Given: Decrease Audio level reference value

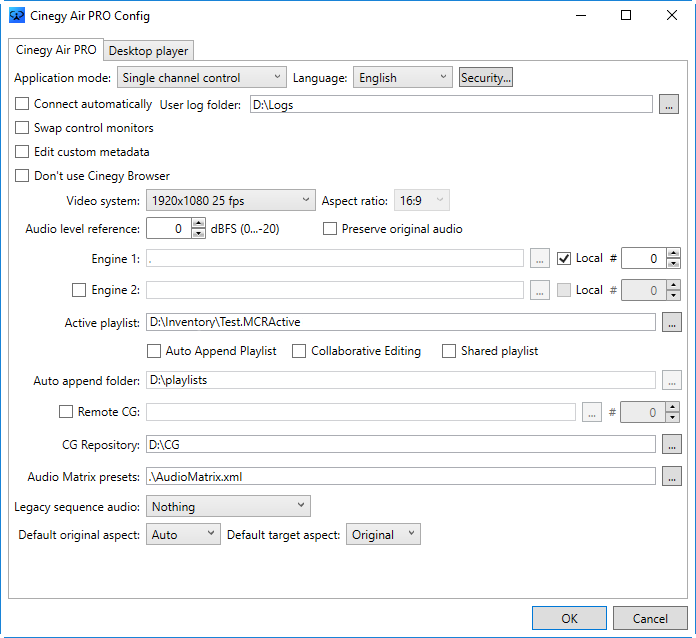Looking at the screenshot, I should click(x=199, y=233).
